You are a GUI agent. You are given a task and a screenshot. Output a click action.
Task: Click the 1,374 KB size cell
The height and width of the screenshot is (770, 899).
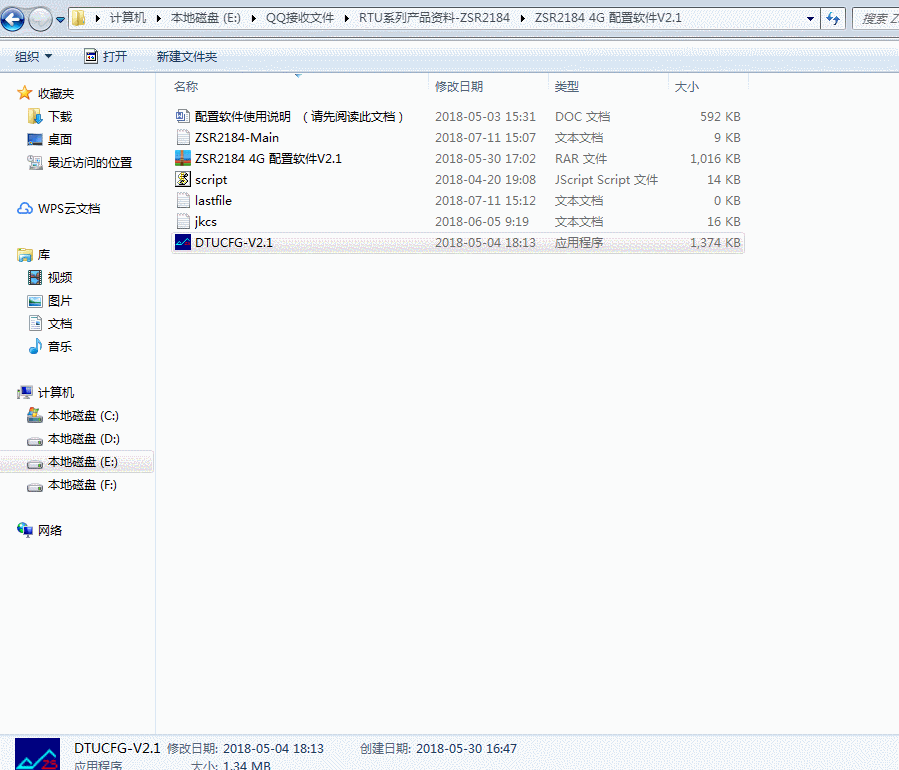pos(715,243)
